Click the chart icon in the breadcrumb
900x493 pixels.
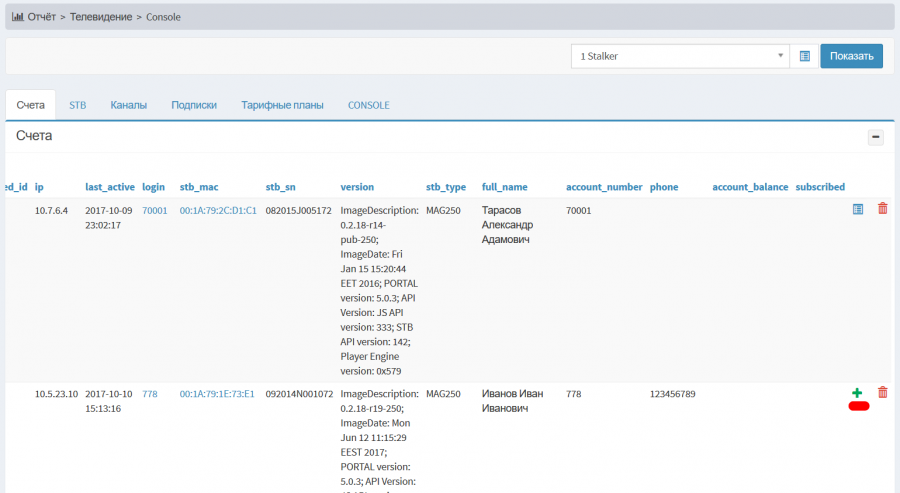click(x=18, y=17)
